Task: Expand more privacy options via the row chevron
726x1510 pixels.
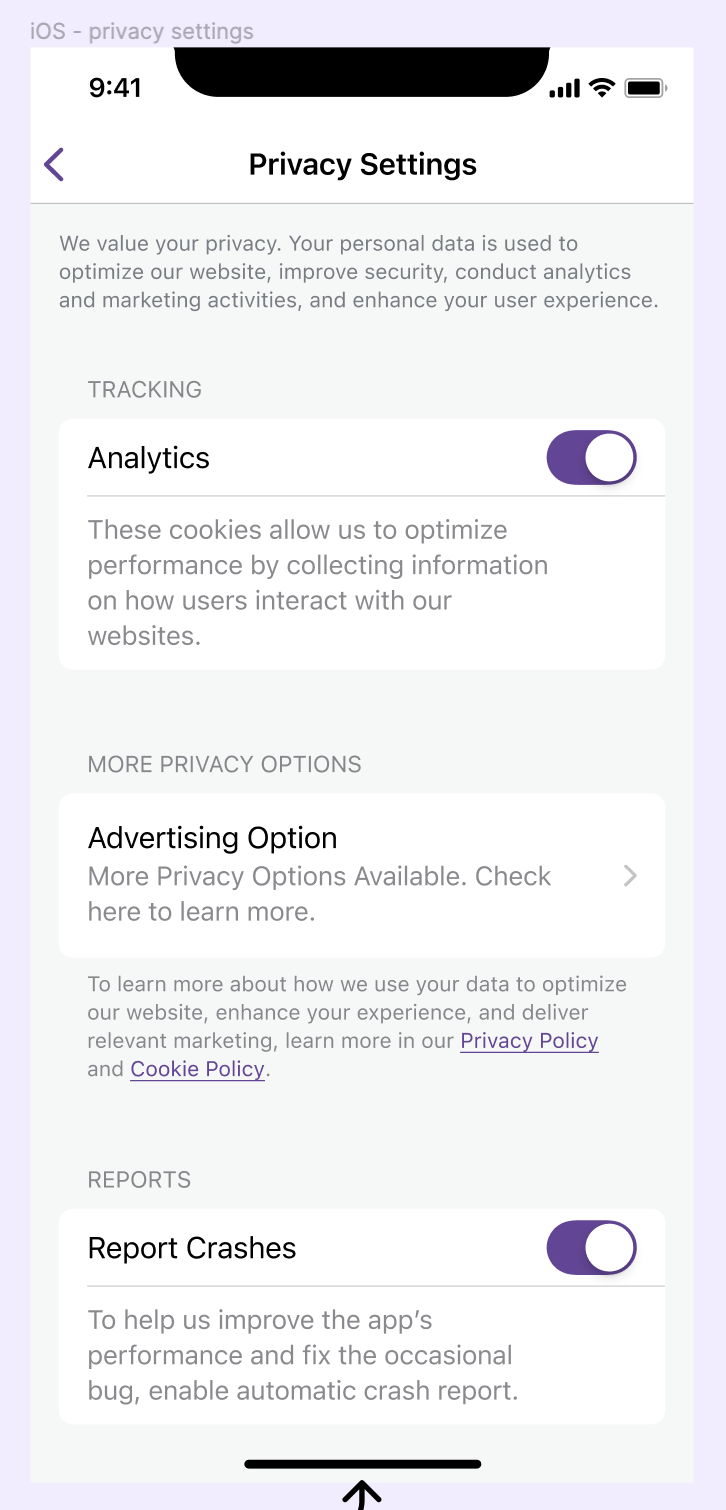Action: tap(630, 875)
